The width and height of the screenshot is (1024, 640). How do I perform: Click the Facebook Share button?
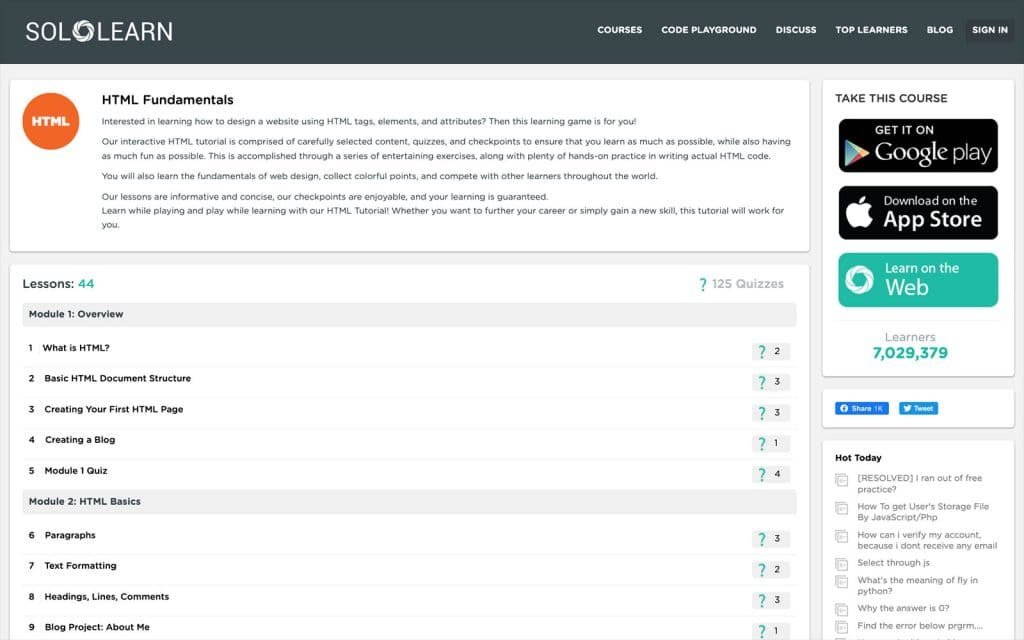click(x=860, y=407)
